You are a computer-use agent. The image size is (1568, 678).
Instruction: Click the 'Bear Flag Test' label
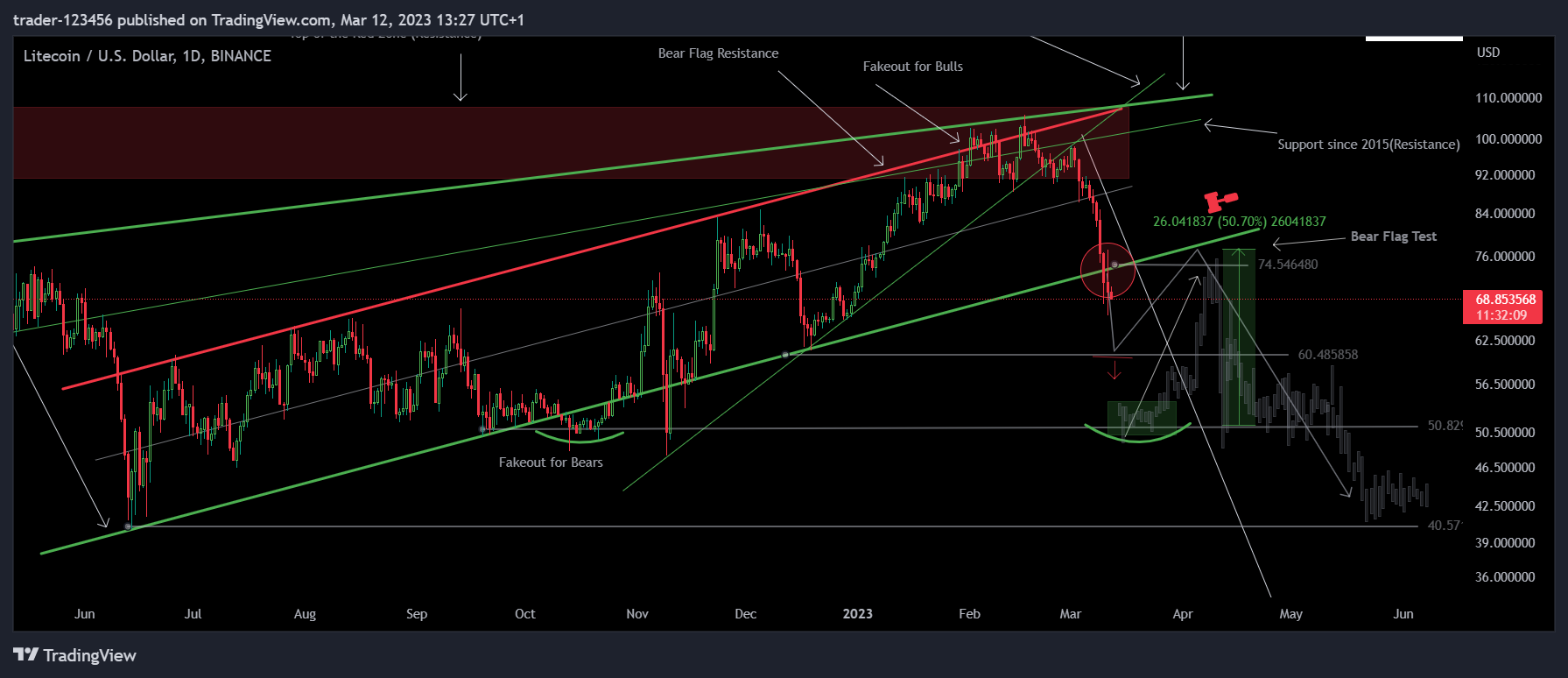coord(1393,237)
